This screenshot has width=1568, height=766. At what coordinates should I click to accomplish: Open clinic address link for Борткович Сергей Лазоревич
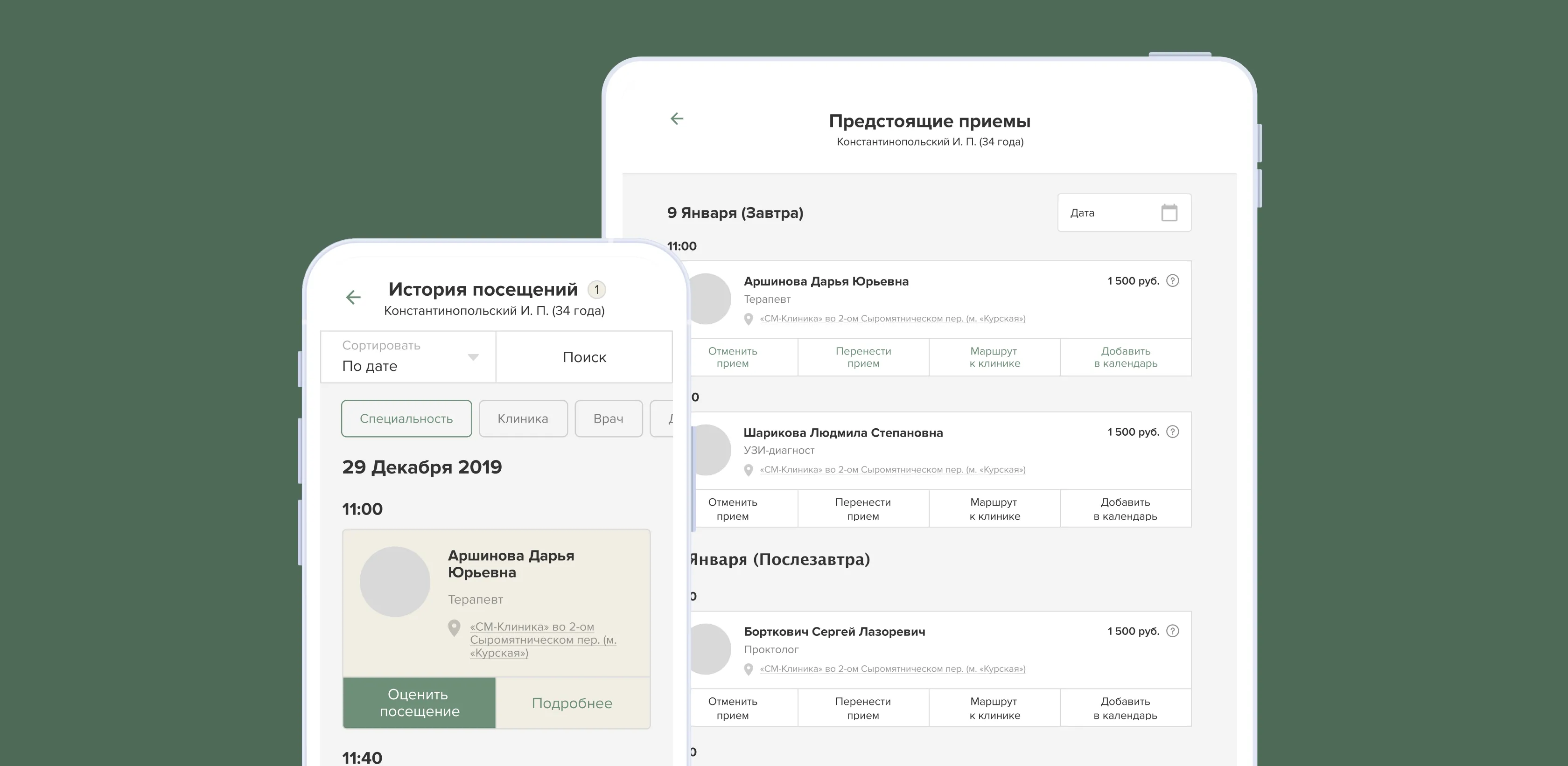(892, 669)
